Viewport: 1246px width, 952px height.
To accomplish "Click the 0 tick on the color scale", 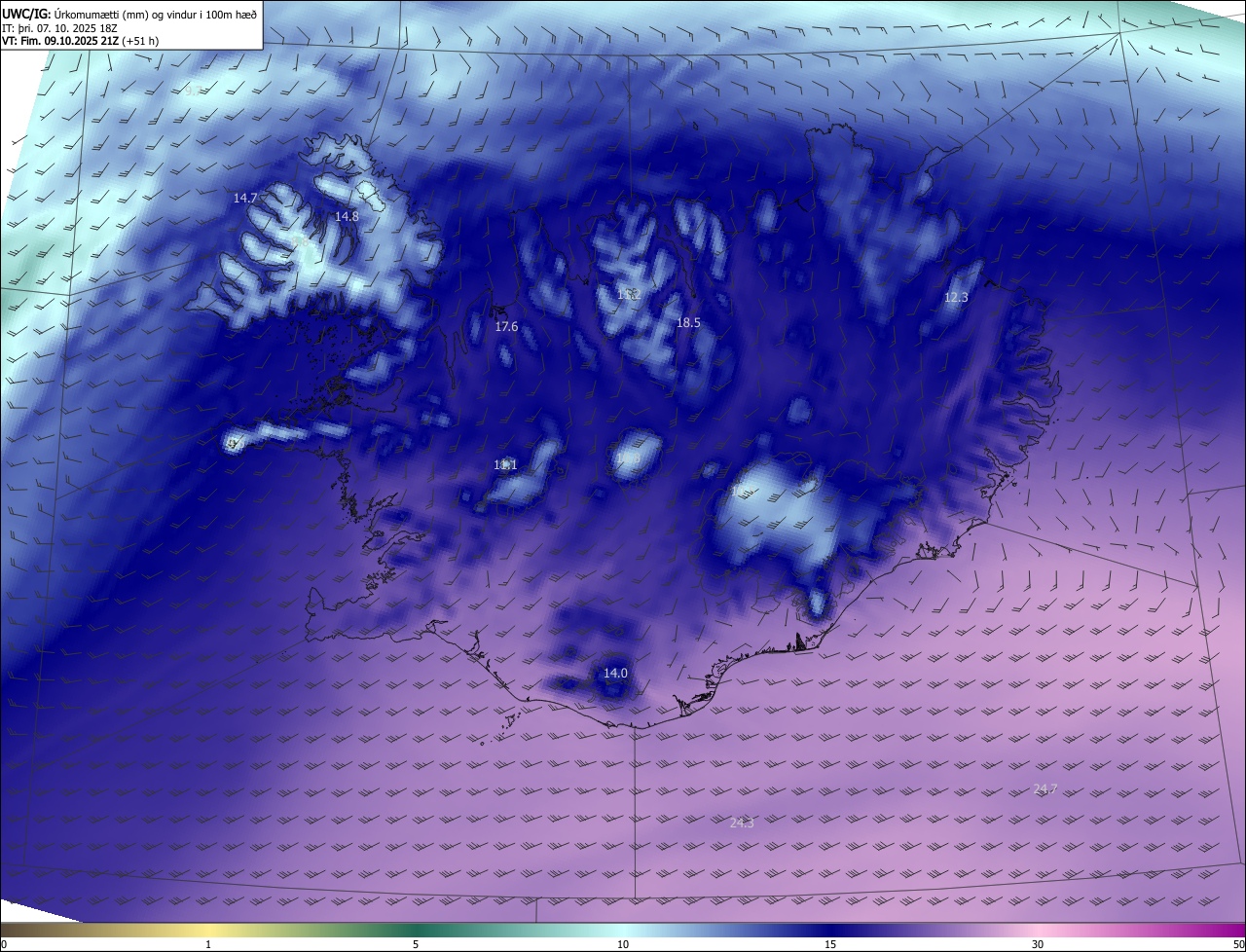I will pos(4,944).
